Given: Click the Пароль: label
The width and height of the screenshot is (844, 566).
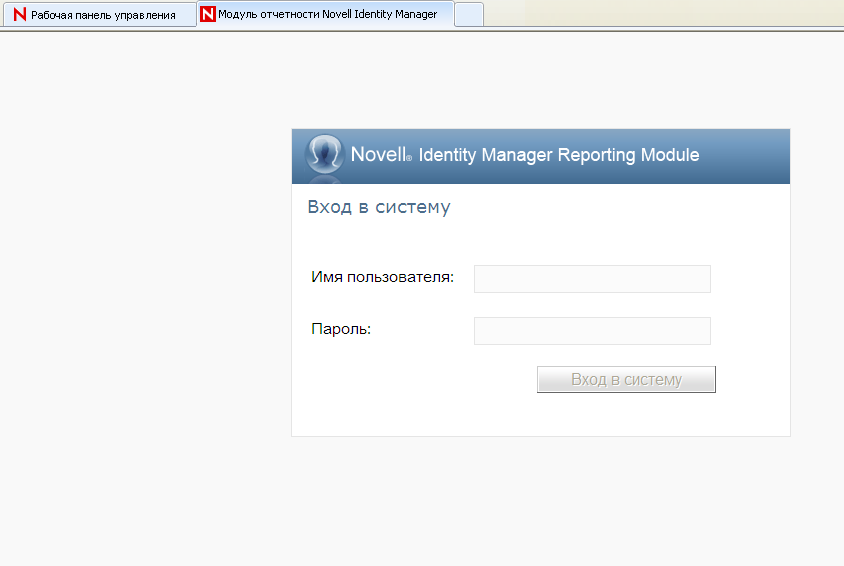Looking at the screenshot, I should tap(341, 329).
